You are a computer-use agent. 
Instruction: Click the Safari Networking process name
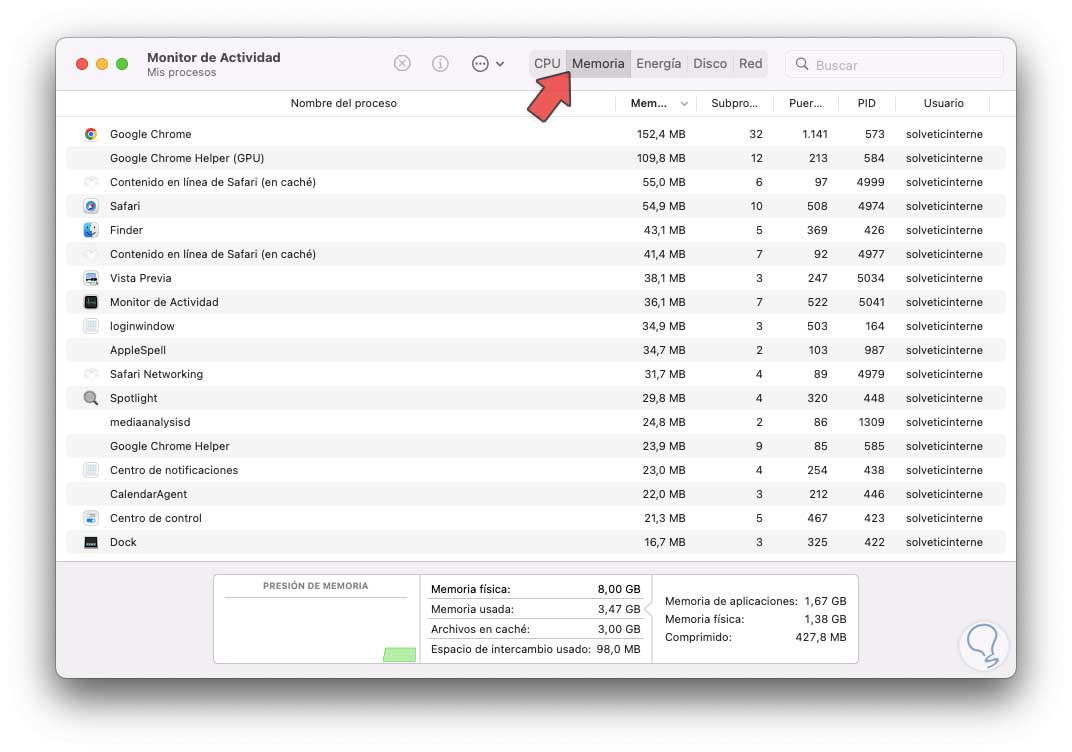[156, 374]
